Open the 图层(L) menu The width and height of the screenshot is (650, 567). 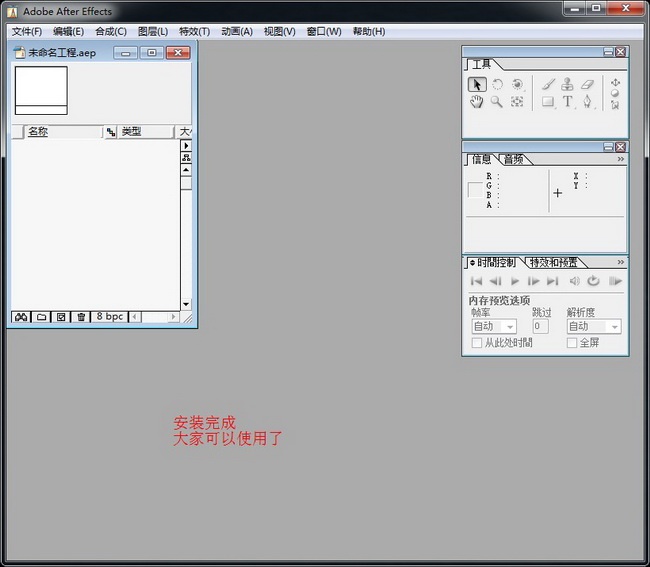[x=153, y=32]
